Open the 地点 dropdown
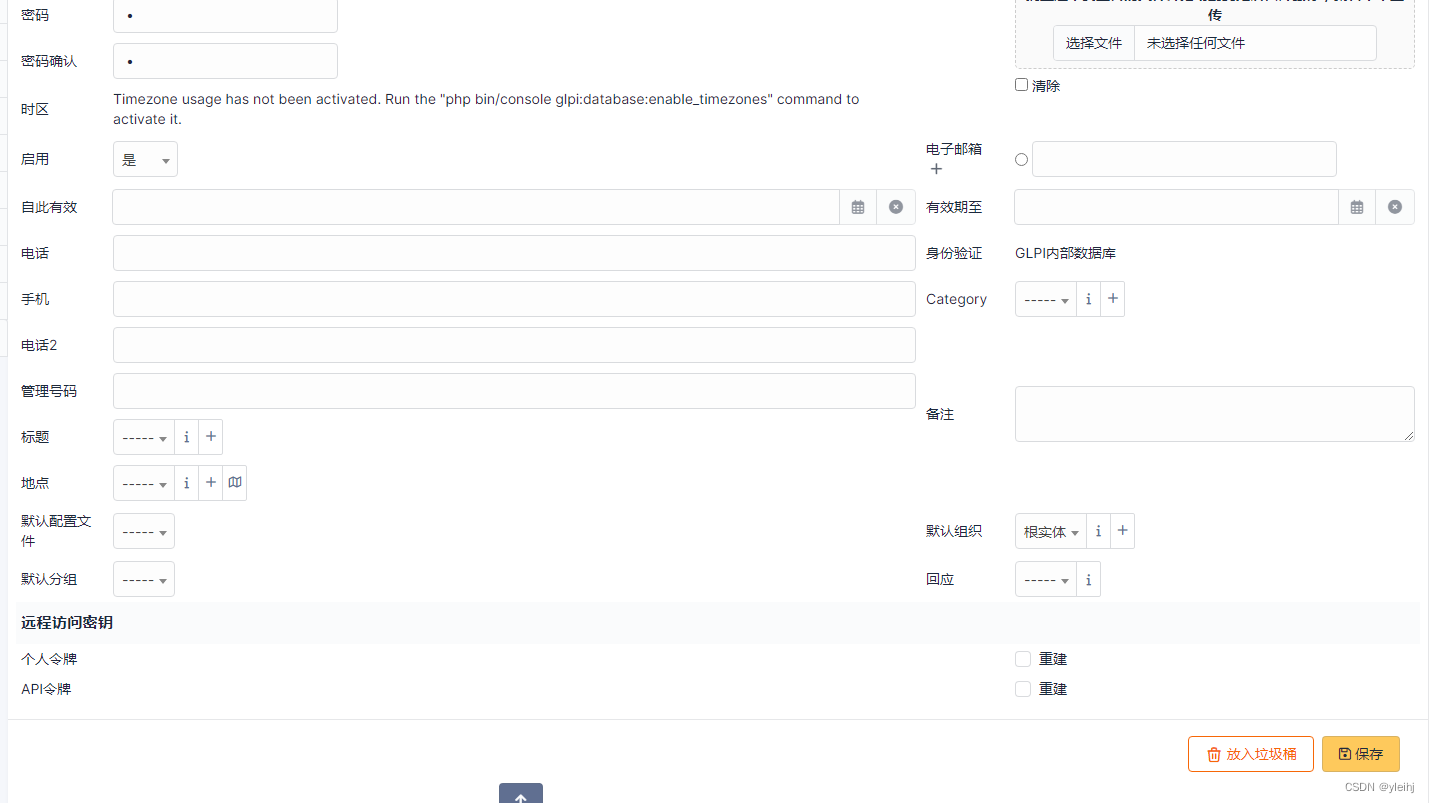Screen dimensions: 1429x803 point(144,483)
